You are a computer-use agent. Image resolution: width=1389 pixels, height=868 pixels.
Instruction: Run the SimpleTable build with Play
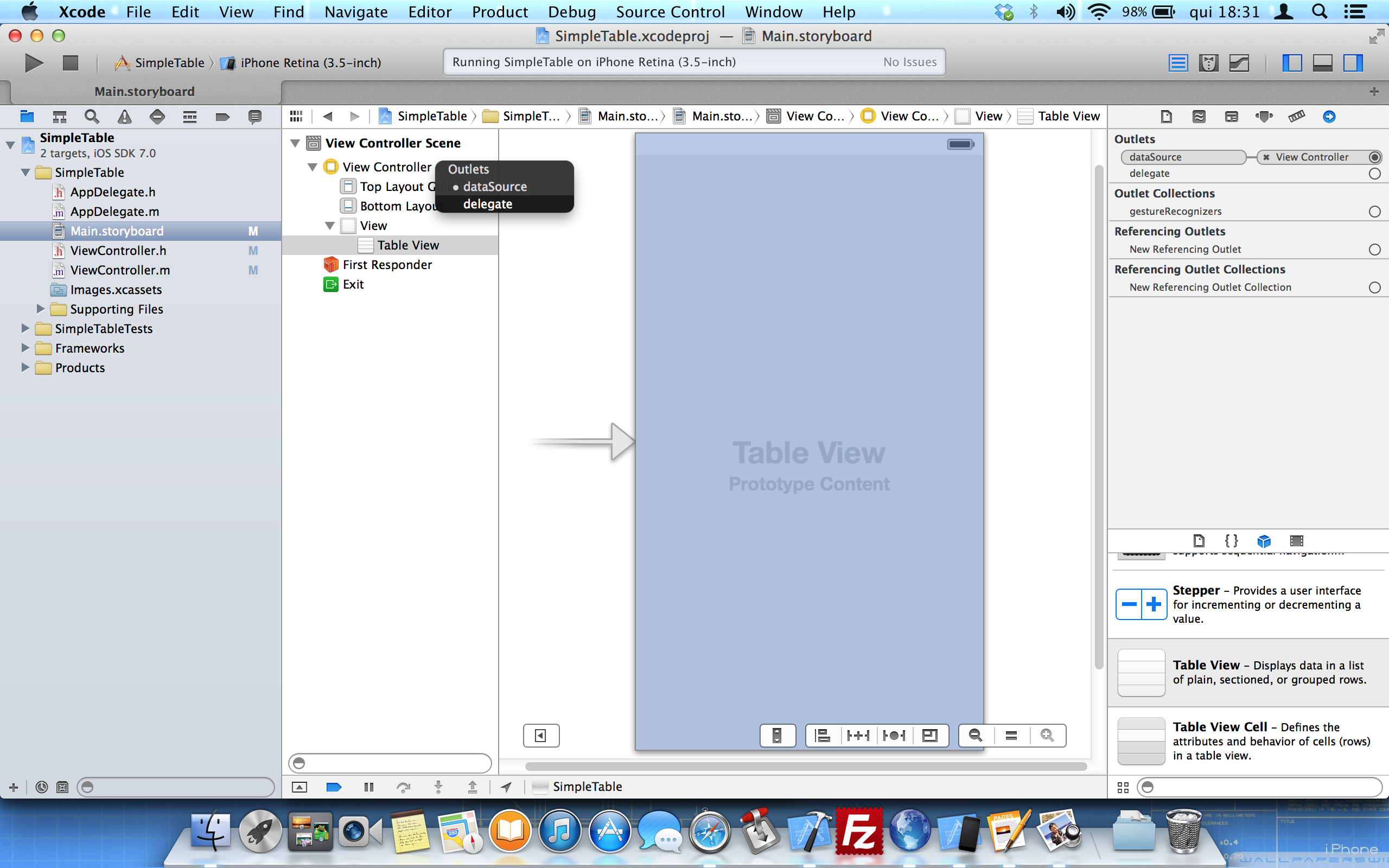(x=34, y=62)
